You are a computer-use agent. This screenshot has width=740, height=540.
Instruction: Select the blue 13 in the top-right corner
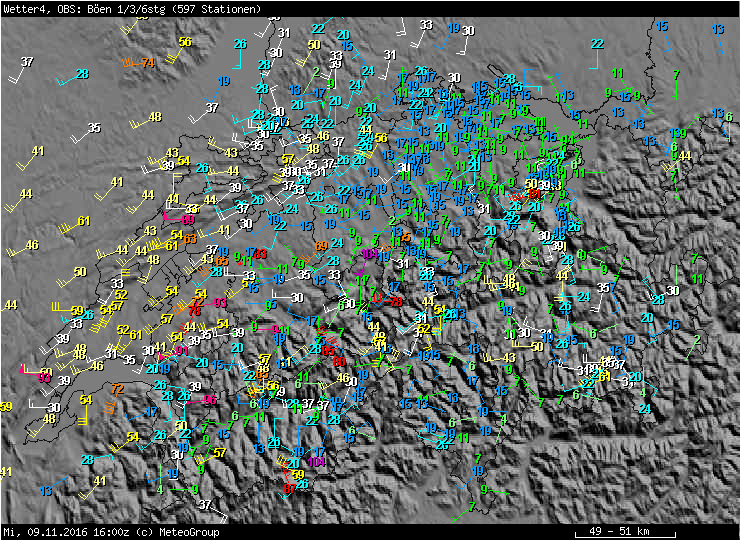click(x=717, y=30)
